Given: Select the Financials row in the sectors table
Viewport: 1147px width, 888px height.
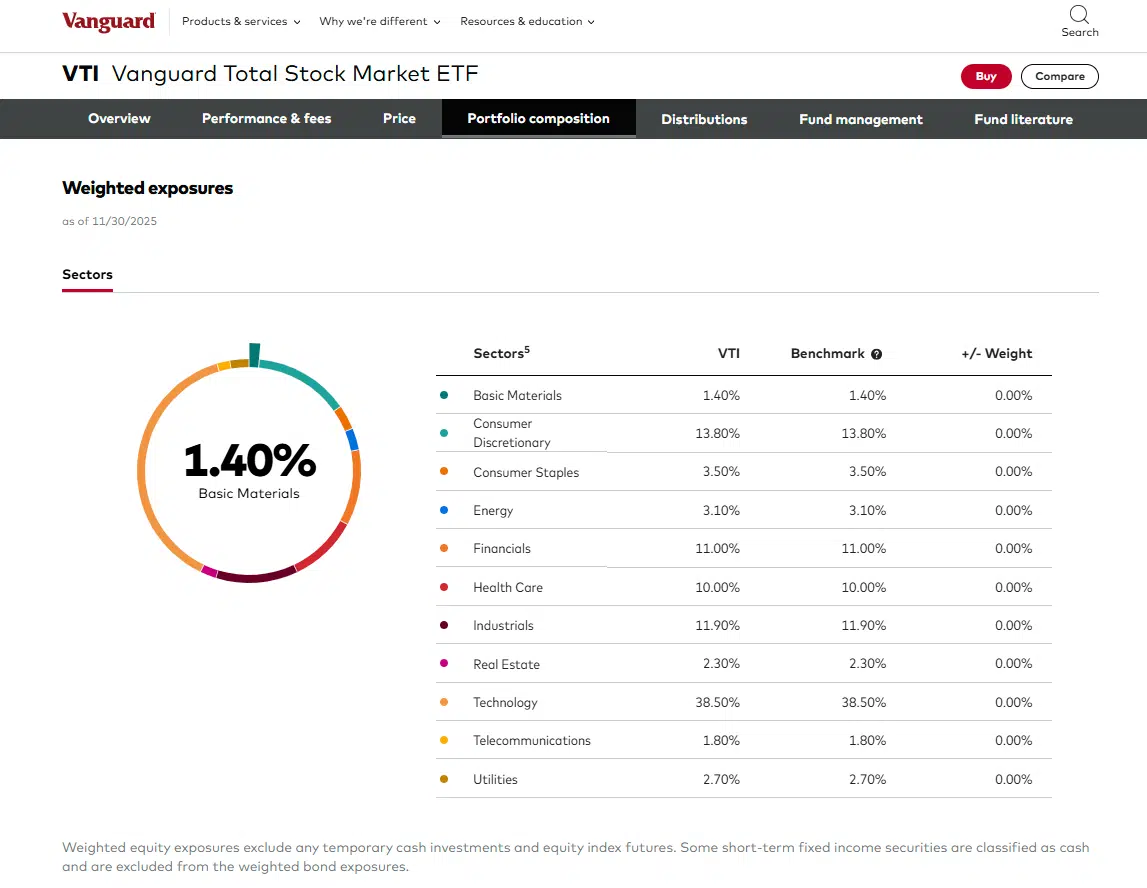Looking at the screenshot, I should click(743, 549).
